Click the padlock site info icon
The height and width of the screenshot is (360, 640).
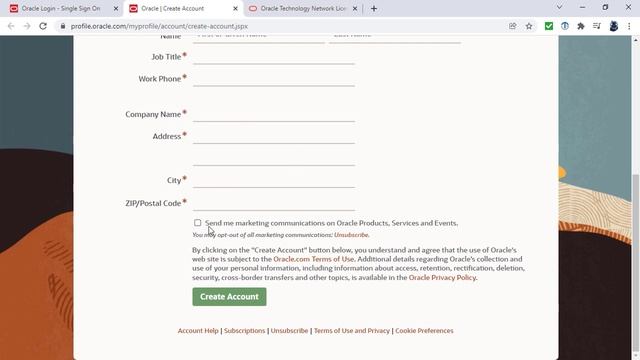(x=62, y=26)
